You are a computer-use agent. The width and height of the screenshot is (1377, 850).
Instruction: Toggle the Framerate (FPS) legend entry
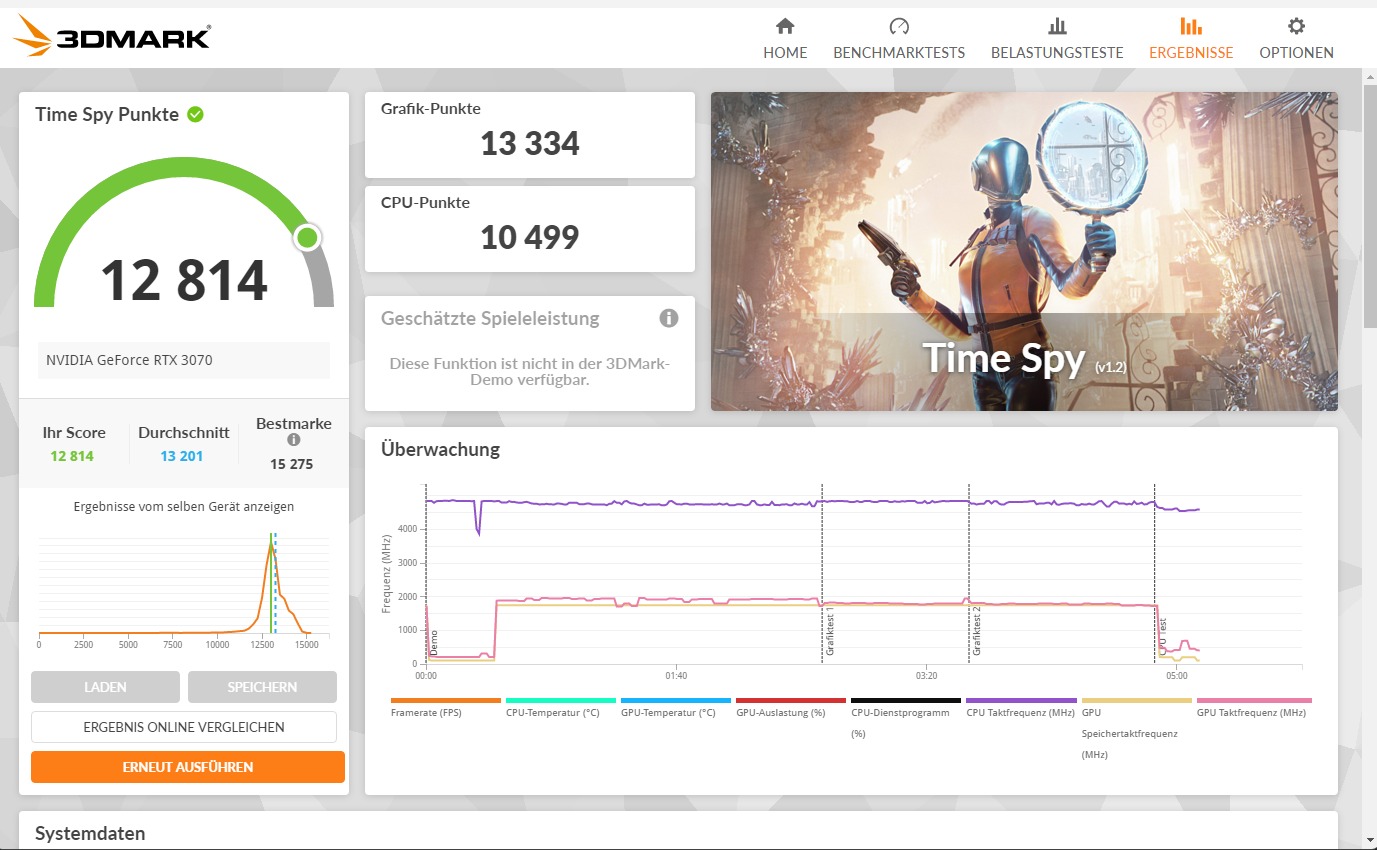(446, 707)
